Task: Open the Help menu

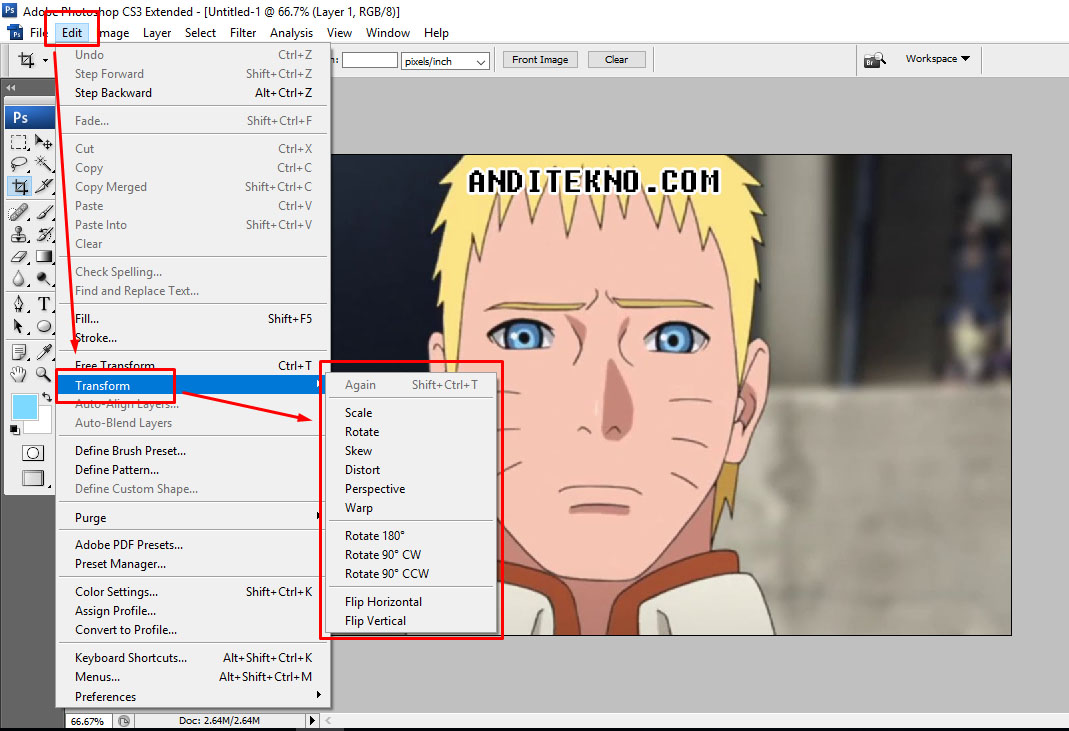Action: (436, 33)
